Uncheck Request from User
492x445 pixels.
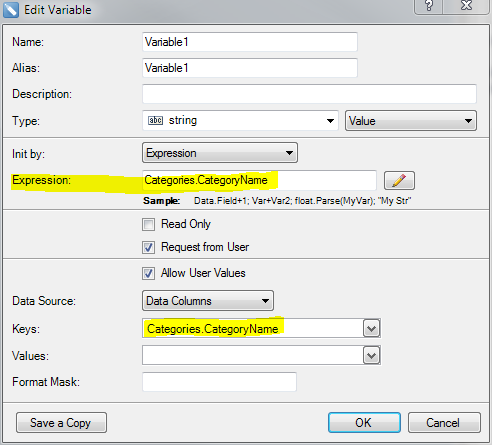point(148,247)
